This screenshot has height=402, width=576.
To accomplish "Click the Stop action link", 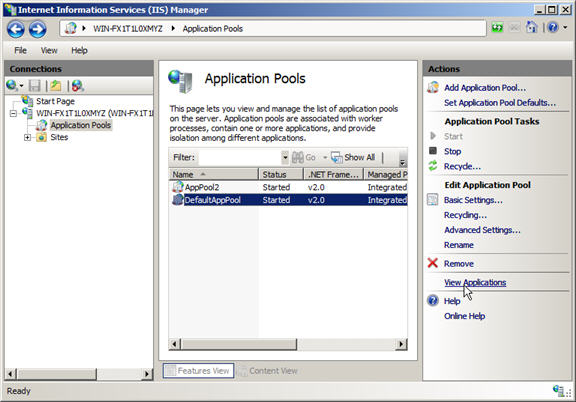I will pos(452,151).
